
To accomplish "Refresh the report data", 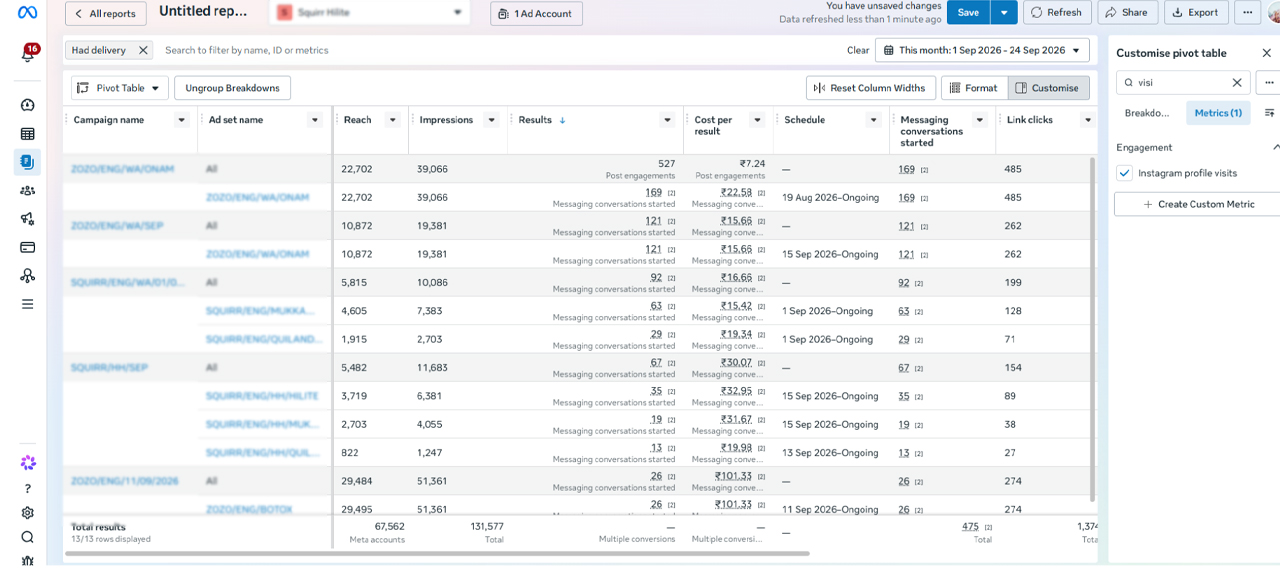I will point(1057,13).
